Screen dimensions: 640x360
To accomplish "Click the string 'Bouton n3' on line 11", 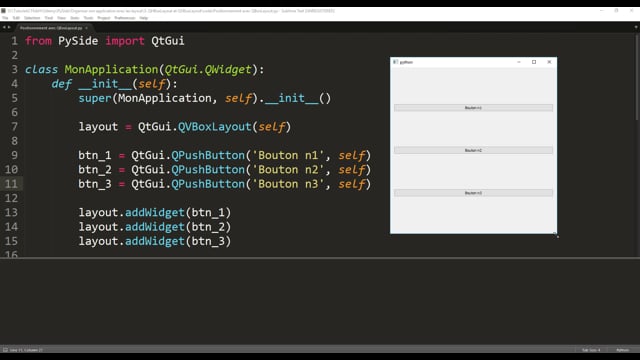I will [288, 184].
